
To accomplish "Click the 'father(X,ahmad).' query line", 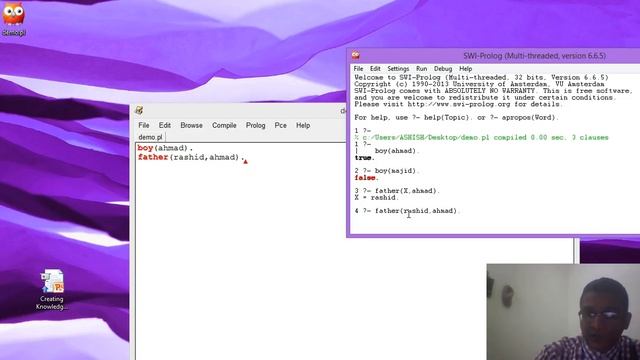I will tap(407, 191).
